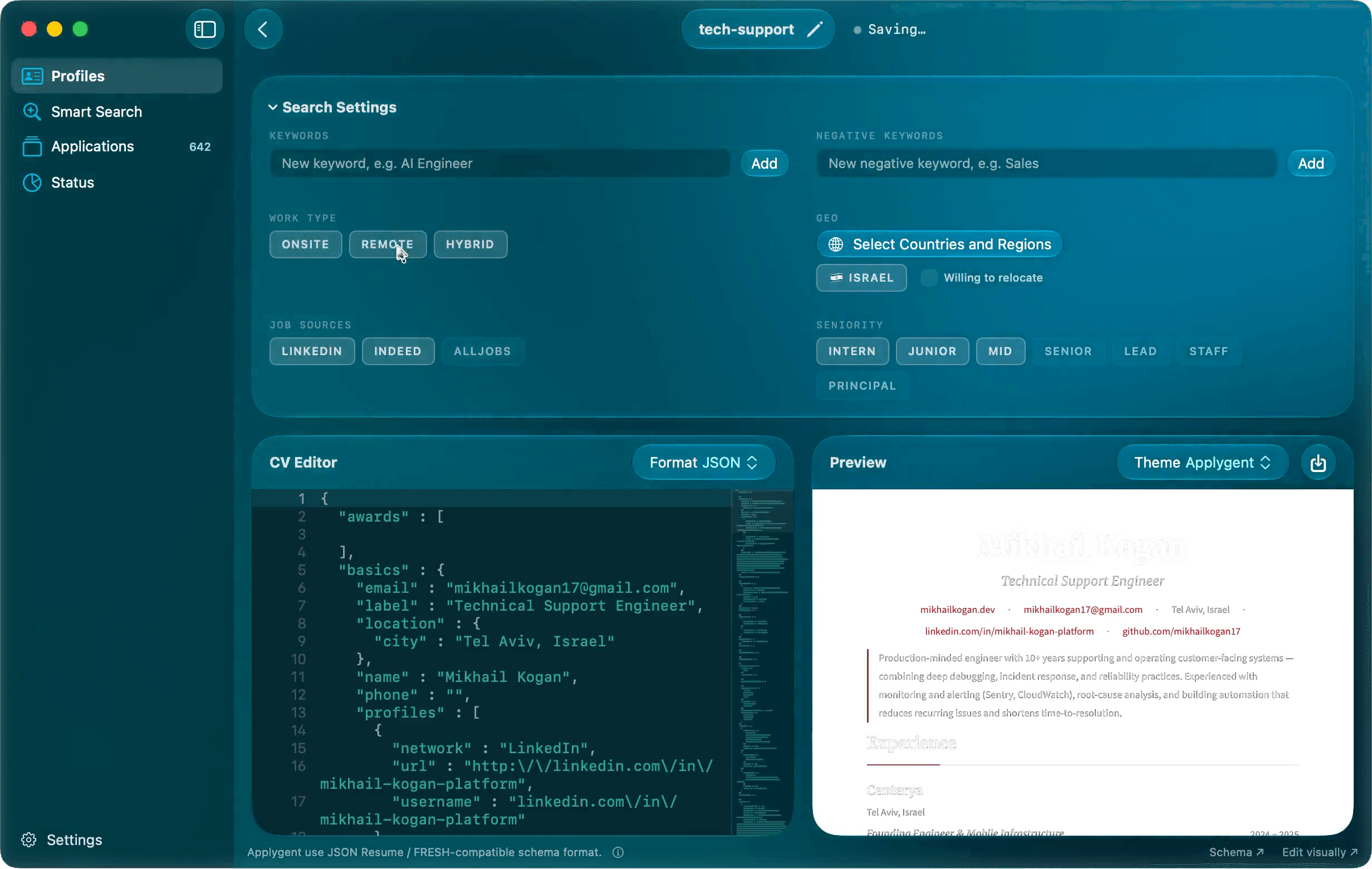The image size is (1372, 869).
Task: Click the code minimap in CV Editor
Action: point(762,662)
